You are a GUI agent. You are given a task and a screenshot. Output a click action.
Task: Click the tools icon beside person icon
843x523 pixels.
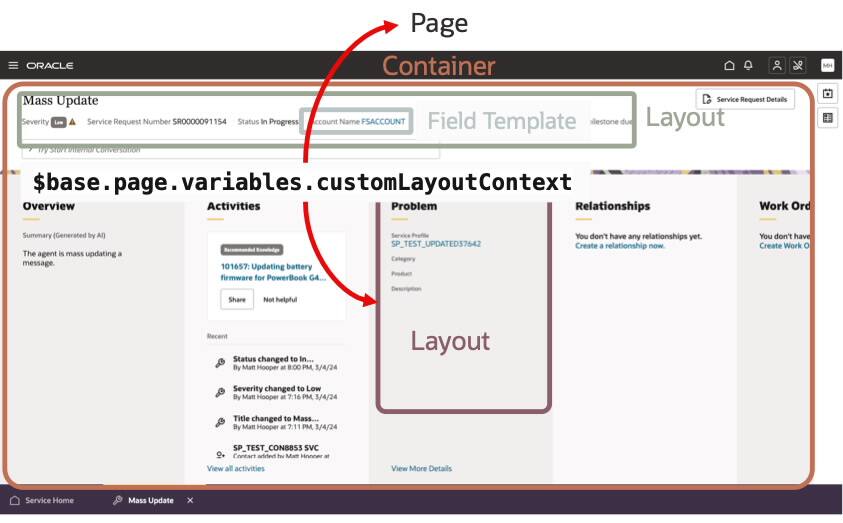tap(798, 65)
